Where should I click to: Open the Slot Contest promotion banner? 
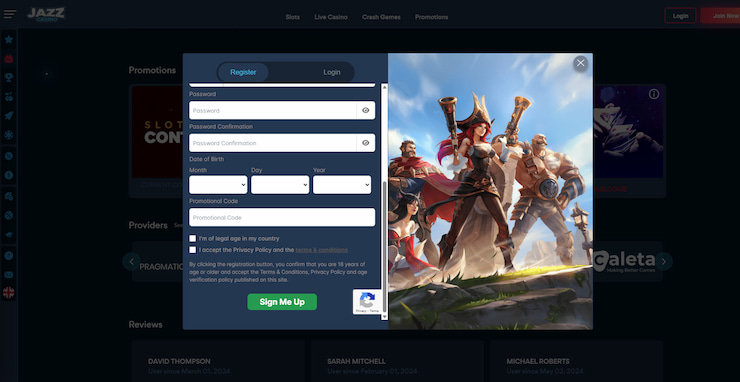pyautogui.click(x=158, y=132)
